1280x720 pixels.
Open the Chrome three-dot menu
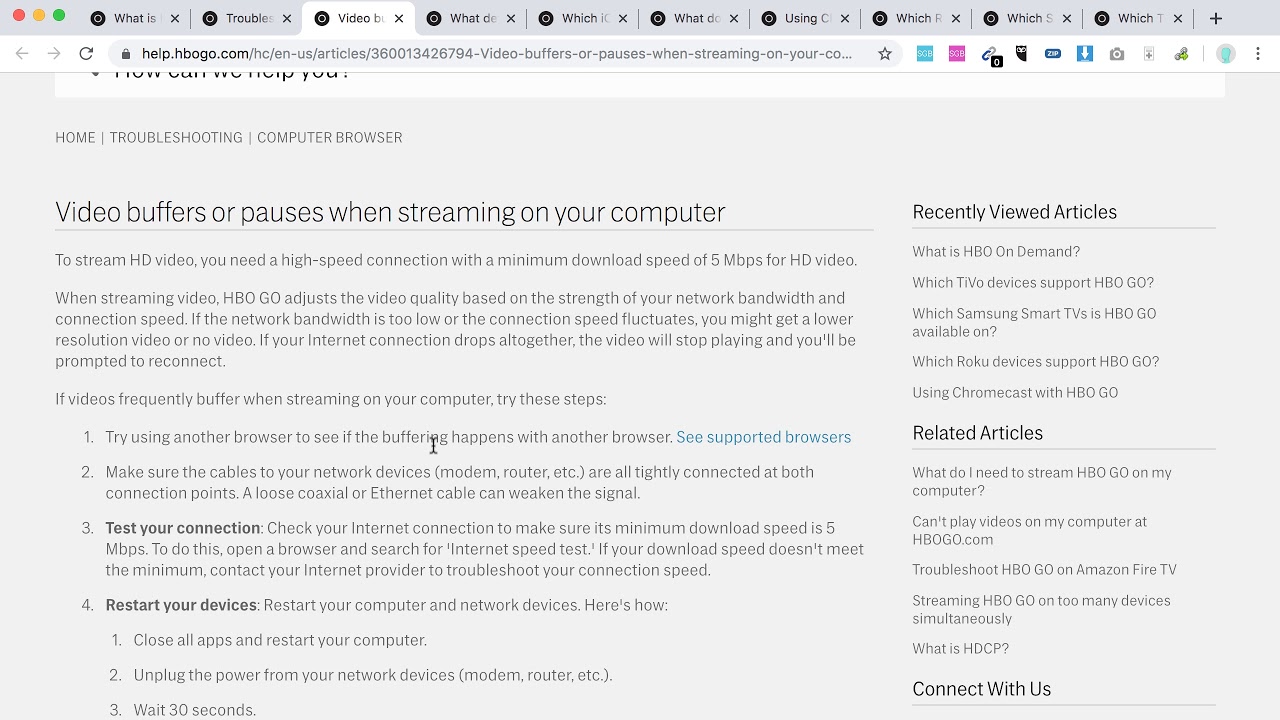pos(1258,54)
